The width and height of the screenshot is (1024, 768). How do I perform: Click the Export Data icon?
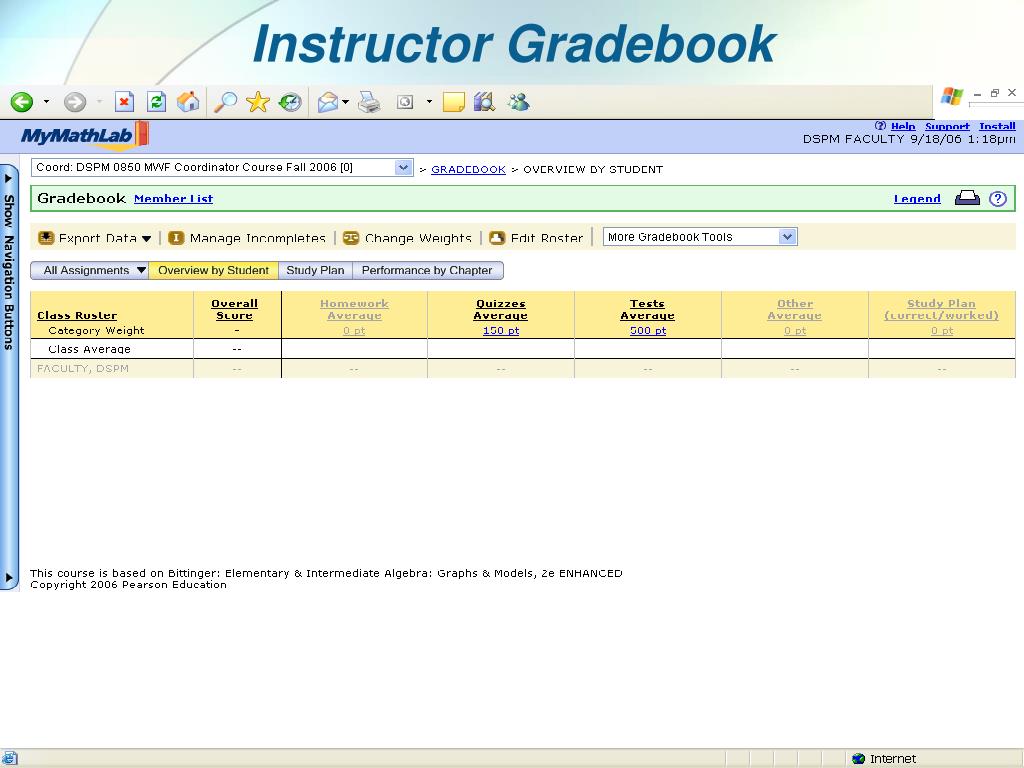[x=46, y=238]
